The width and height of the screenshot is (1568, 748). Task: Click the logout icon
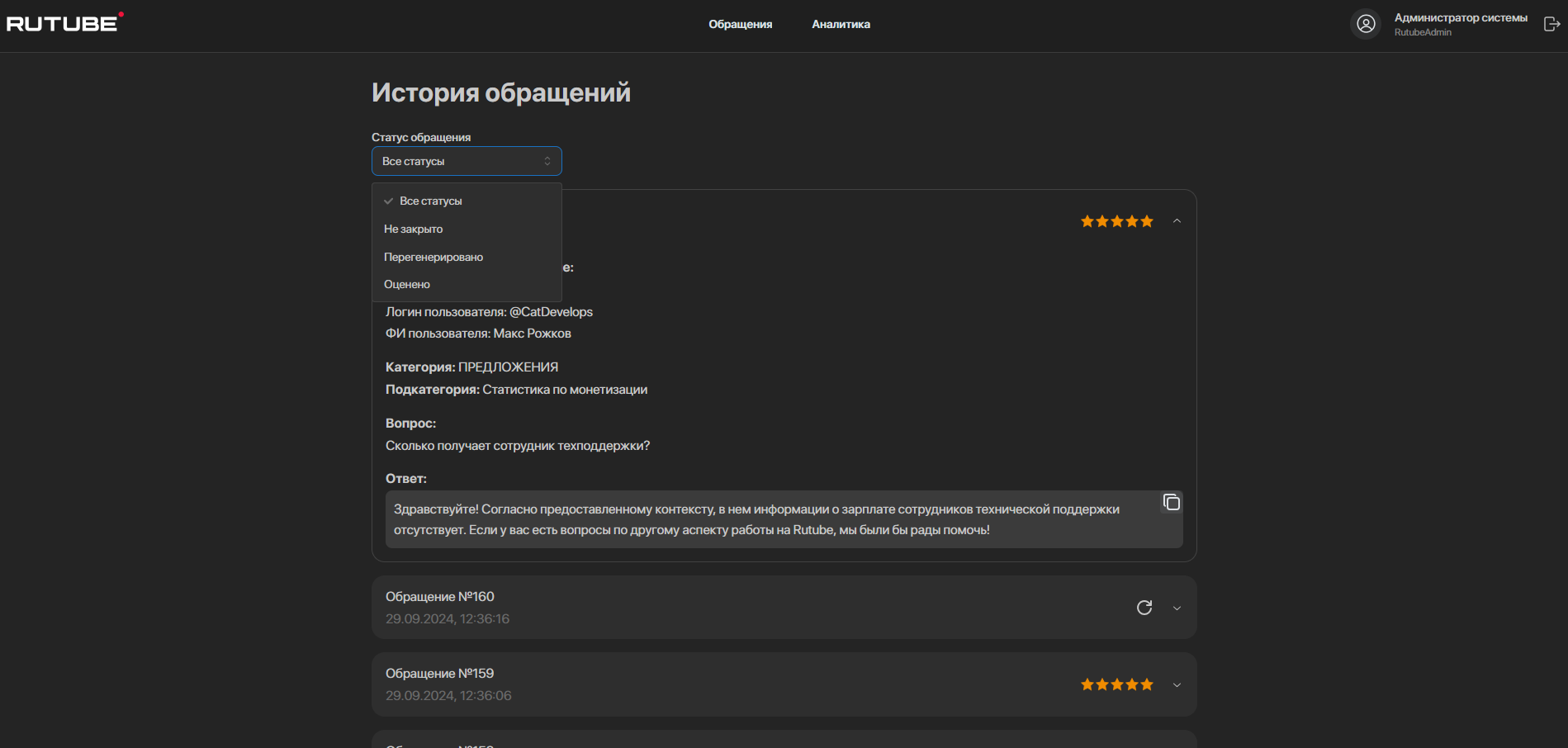1551,24
